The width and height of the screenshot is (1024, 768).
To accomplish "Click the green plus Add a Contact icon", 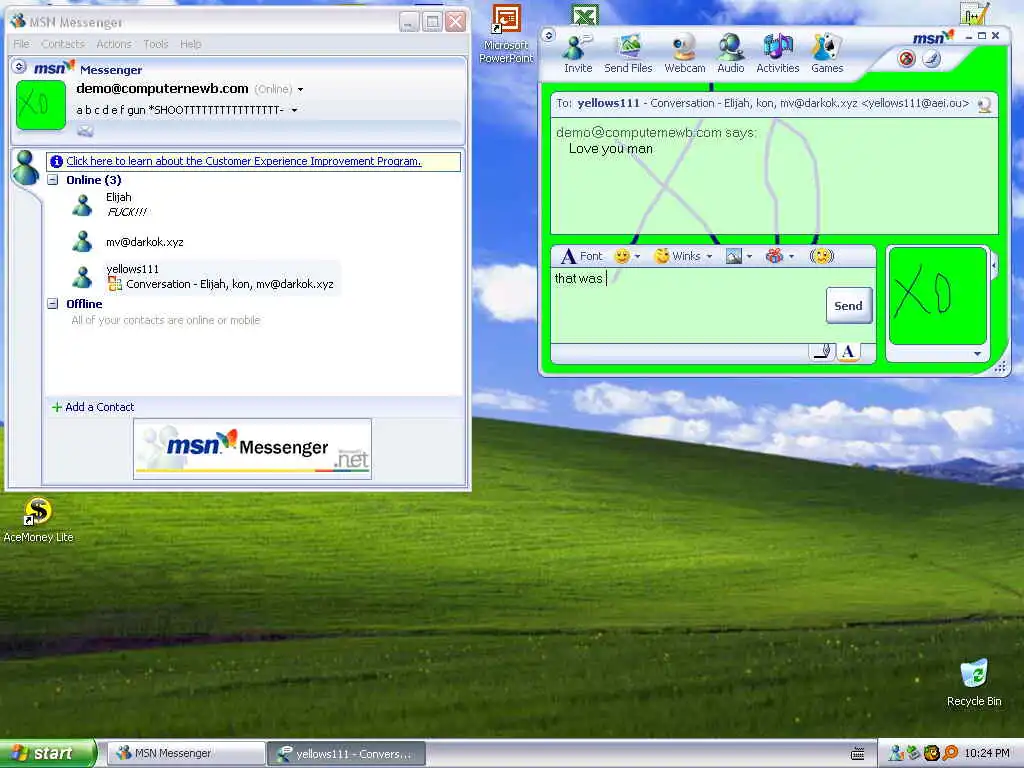I will tap(57, 408).
